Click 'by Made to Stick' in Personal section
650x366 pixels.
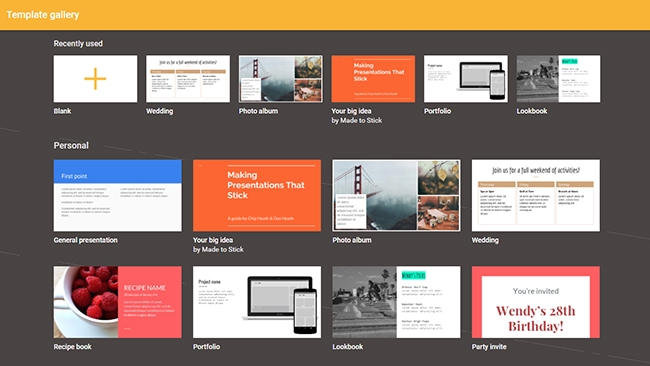pyautogui.click(x=218, y=250)
